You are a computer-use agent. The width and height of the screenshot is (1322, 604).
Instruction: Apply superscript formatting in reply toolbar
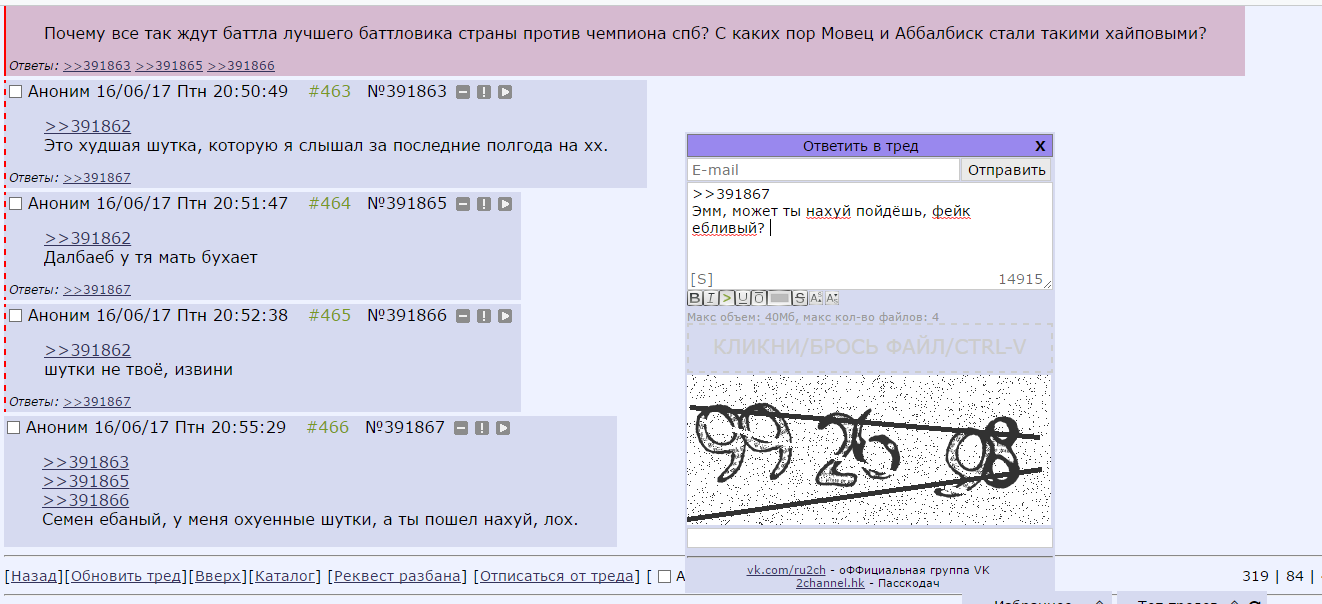[816, 298]
